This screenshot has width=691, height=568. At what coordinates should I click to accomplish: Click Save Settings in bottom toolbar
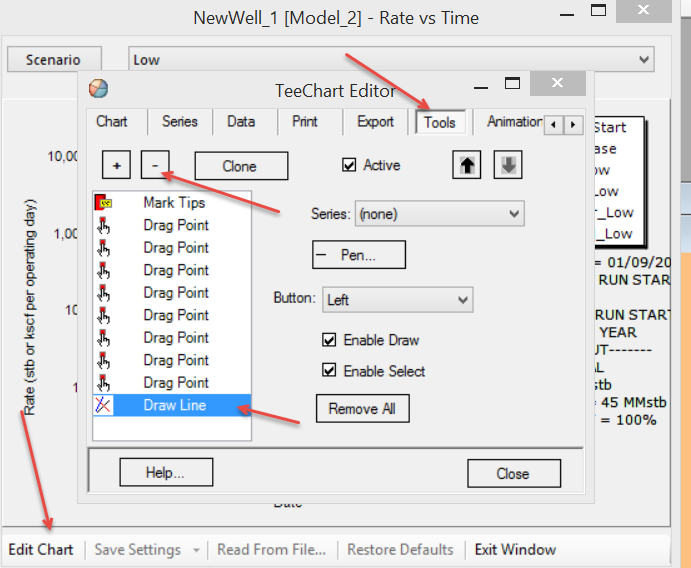(x=137, y=549)
